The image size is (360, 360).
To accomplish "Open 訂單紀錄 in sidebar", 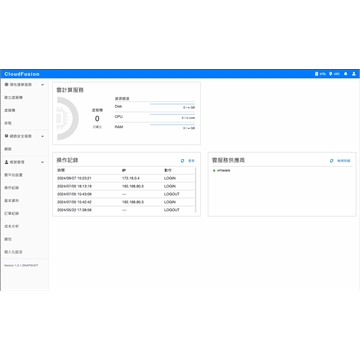I will tap(12, 213).
